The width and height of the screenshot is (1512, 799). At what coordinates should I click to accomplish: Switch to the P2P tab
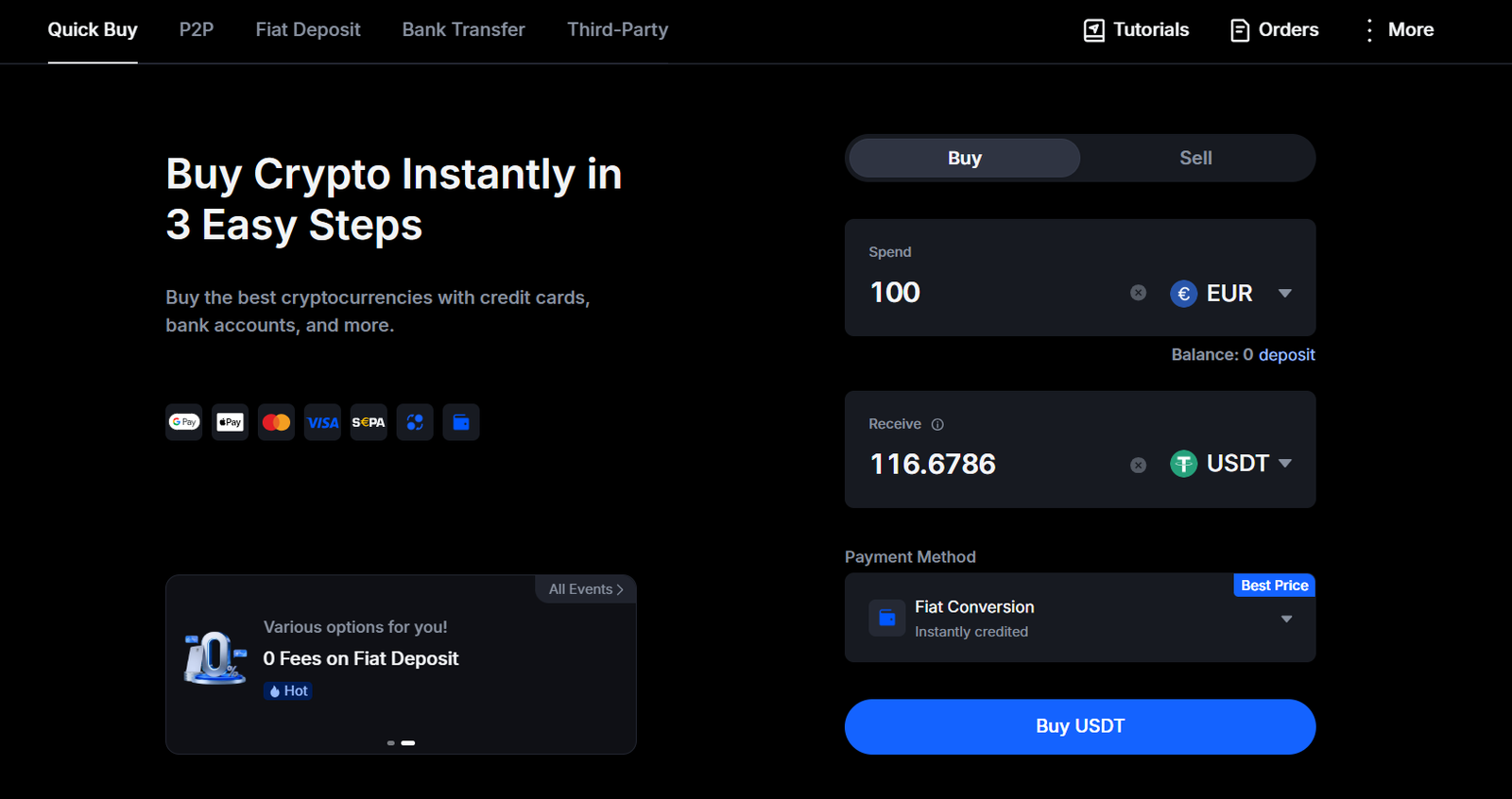click(x=197, y=30)
